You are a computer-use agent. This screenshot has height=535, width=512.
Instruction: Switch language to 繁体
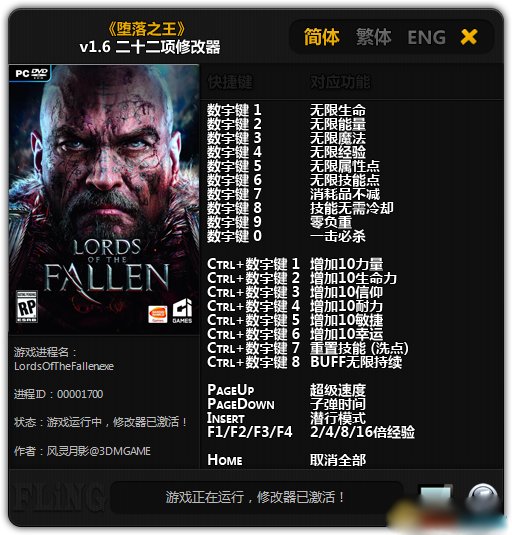[x=374, y=37]
